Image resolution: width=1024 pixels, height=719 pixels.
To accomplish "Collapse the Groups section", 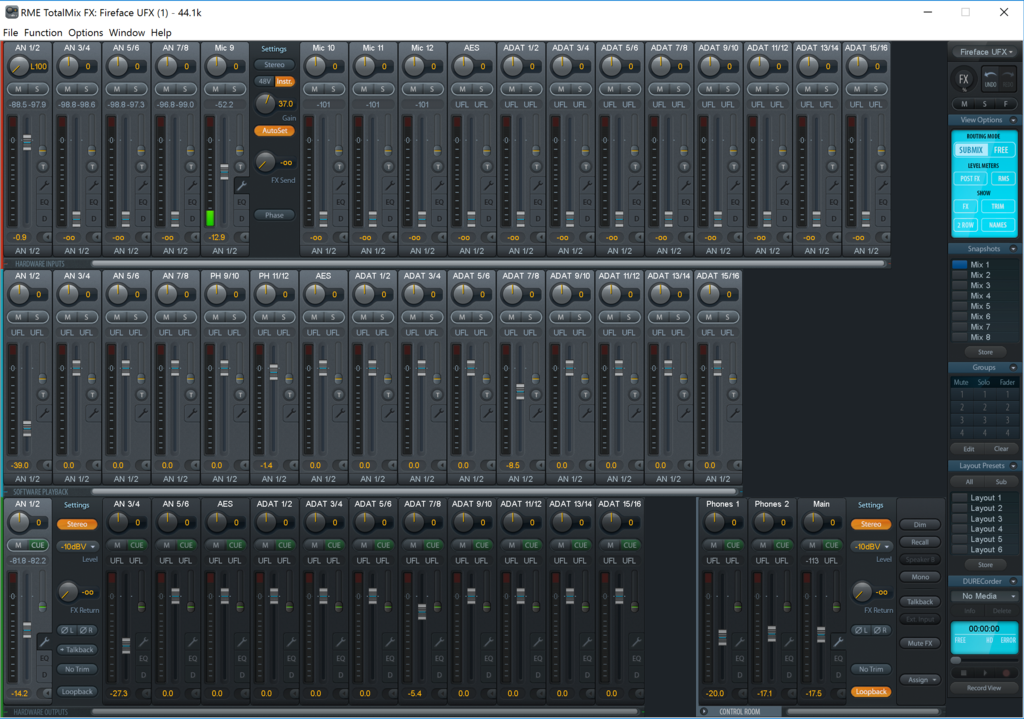I will pyautogui.click(x=1013, y=367).
